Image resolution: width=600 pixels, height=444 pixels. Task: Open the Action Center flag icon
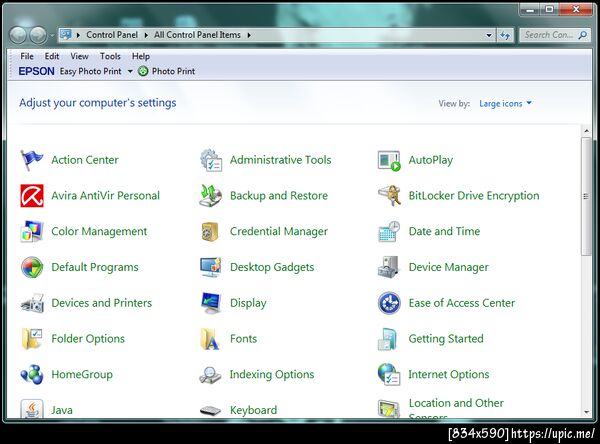coord(32,160)
